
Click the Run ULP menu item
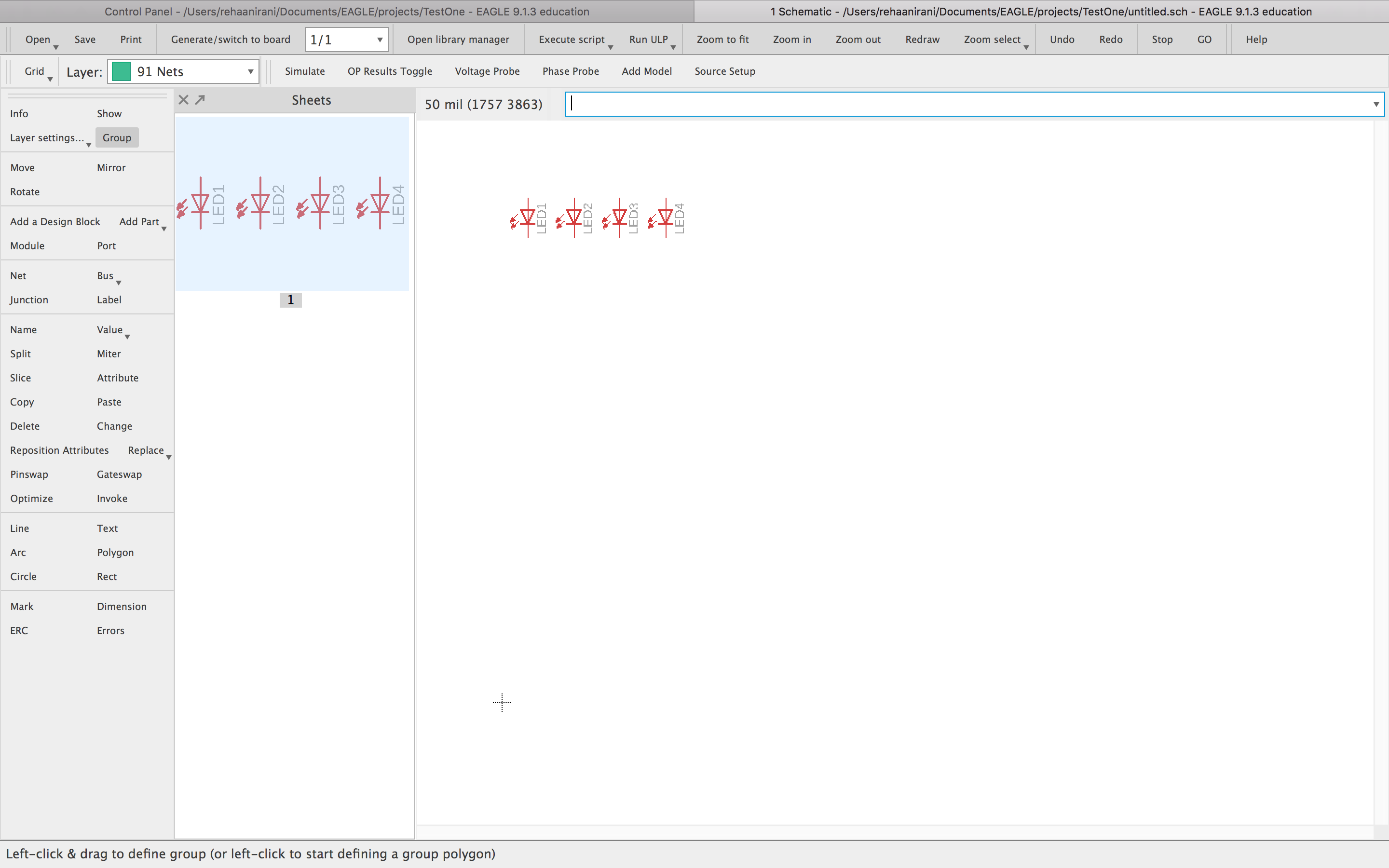tap(648, 39)
